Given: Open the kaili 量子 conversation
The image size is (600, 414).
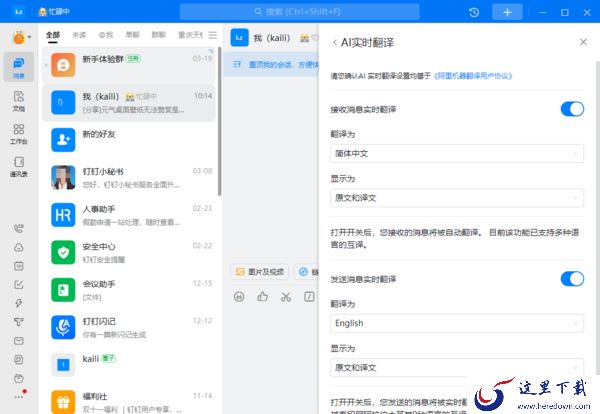Looking at the screenshot, I should (128, 365).
